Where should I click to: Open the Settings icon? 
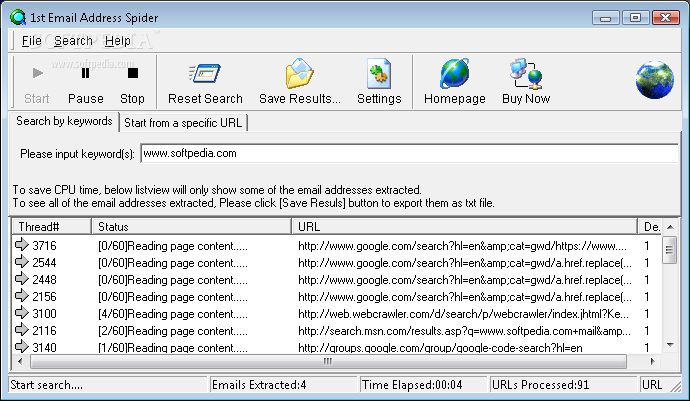click(379, 73)
